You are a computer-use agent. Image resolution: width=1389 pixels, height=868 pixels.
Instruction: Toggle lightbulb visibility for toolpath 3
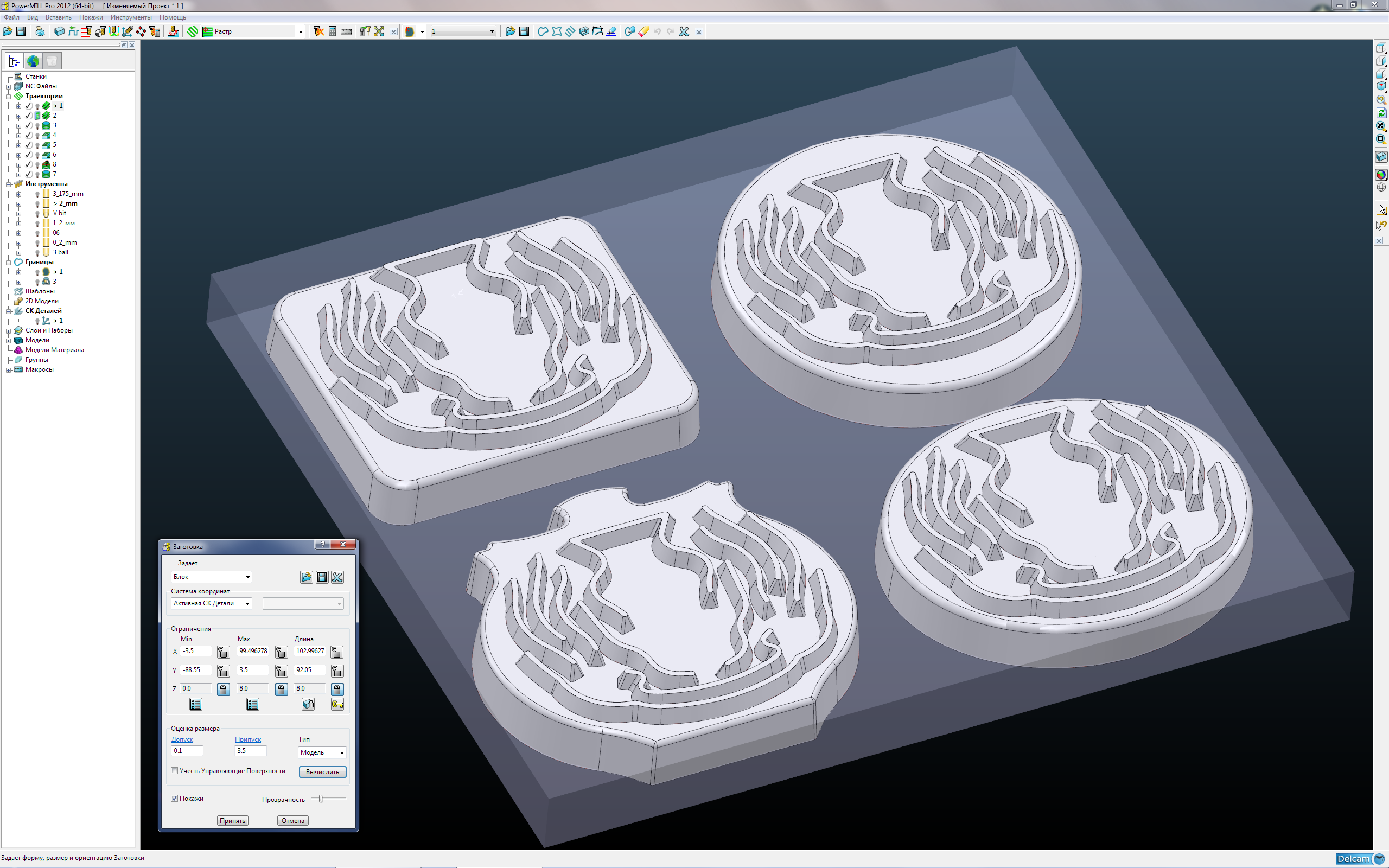tap(37, 126)
